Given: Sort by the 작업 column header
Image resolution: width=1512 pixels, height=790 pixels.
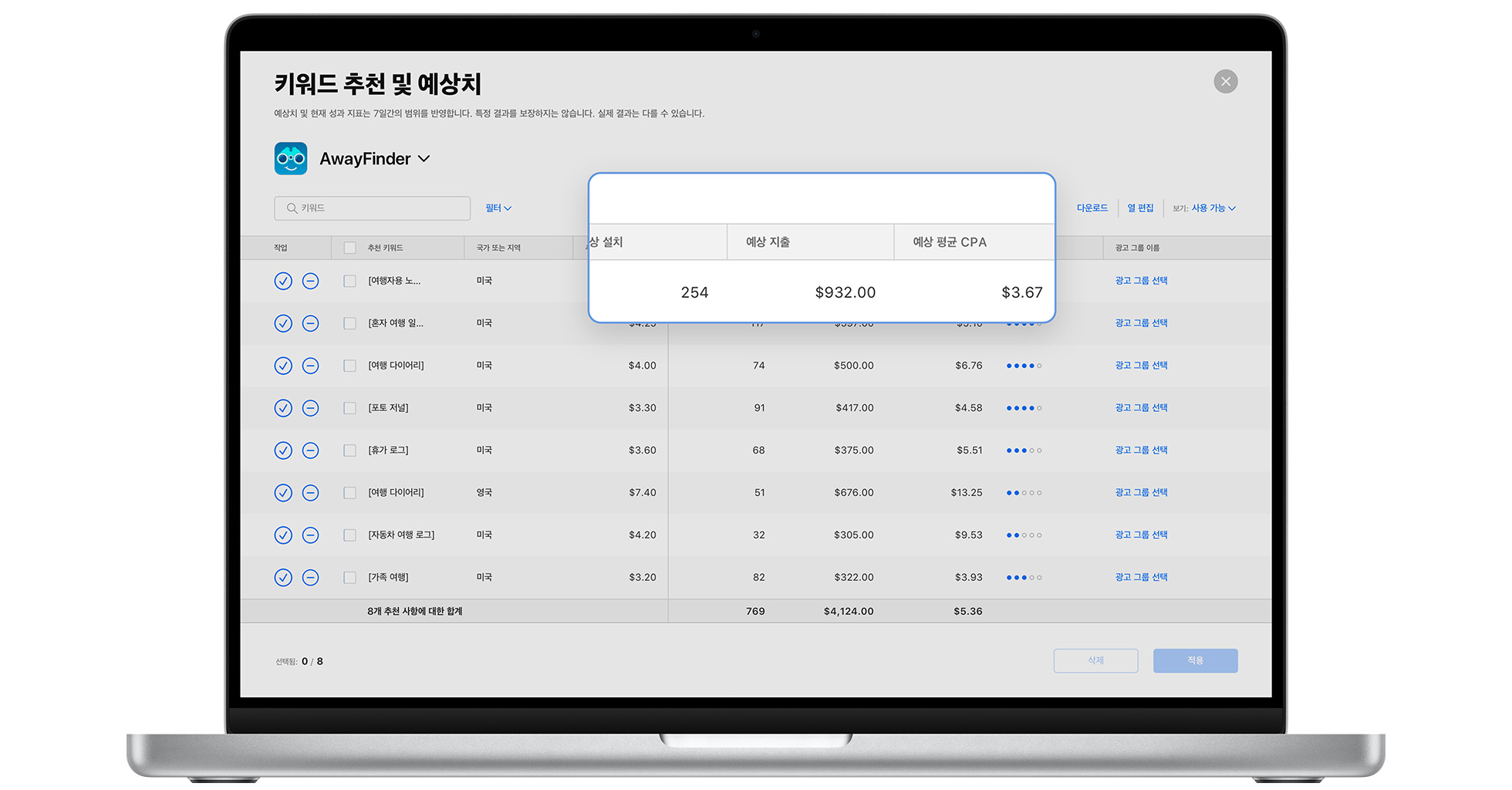Looking at the screenshot, I should (281, 248).
